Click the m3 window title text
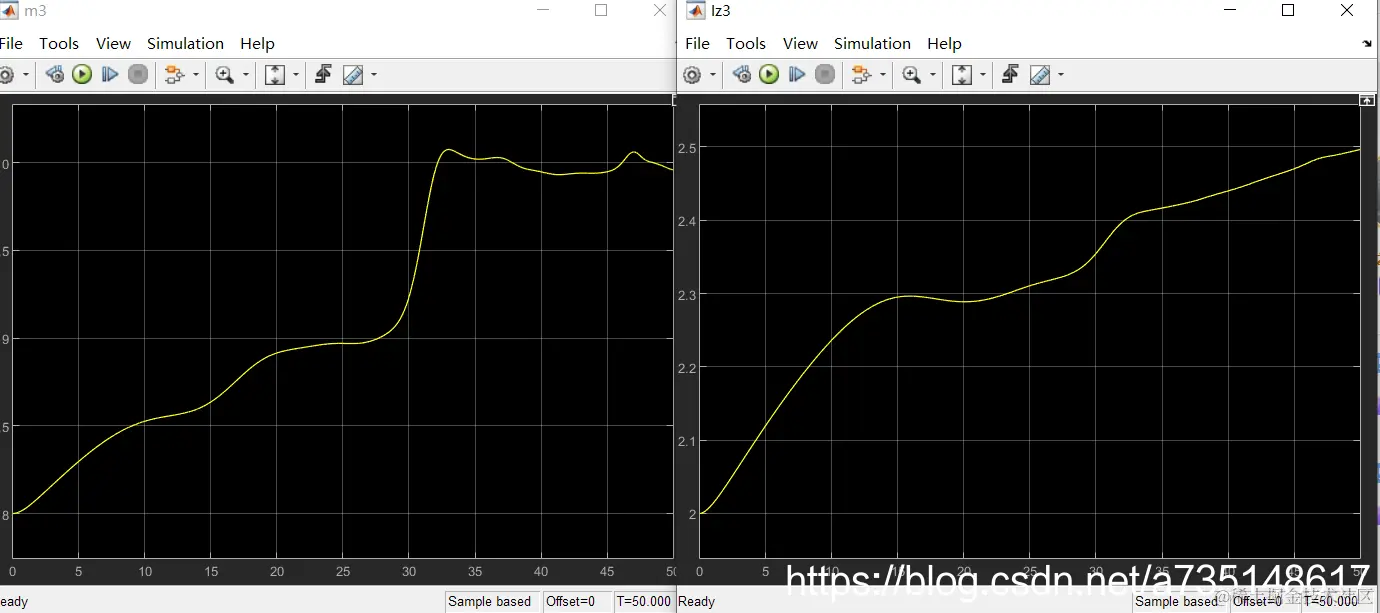 35,11
